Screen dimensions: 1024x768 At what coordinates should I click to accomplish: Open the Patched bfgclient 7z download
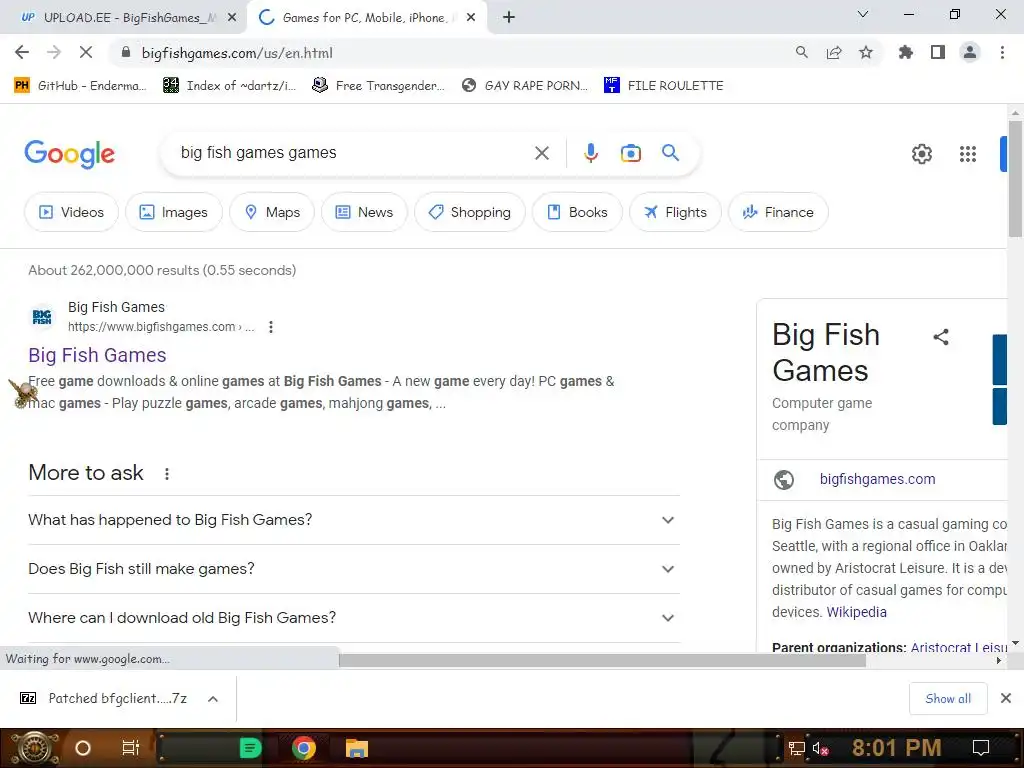click(105, 699)
